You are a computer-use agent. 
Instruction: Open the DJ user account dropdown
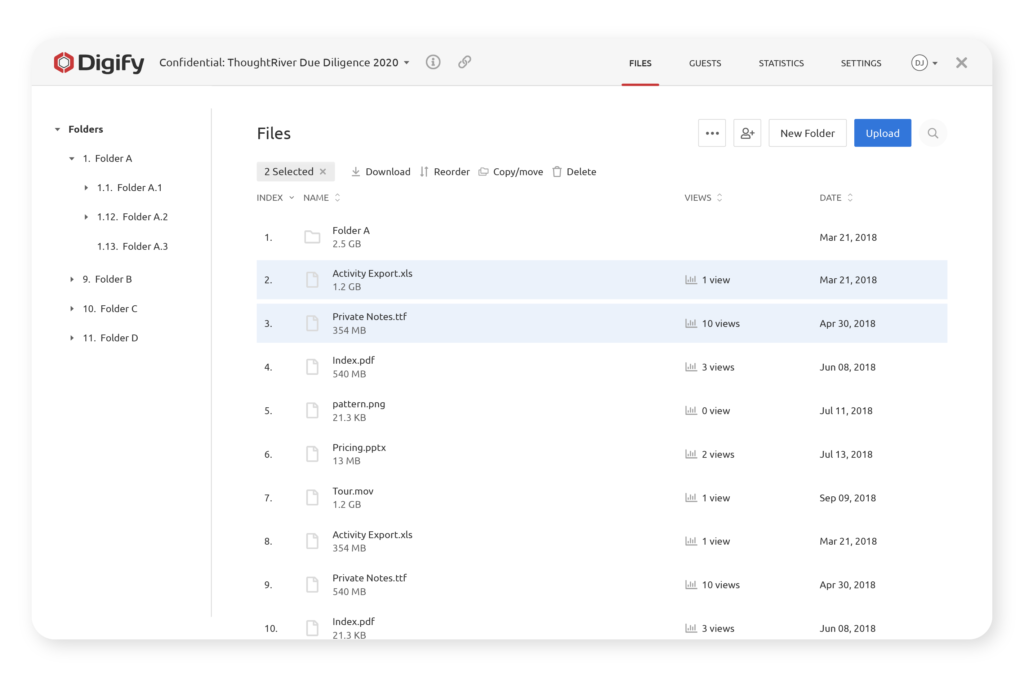[924, 63]
